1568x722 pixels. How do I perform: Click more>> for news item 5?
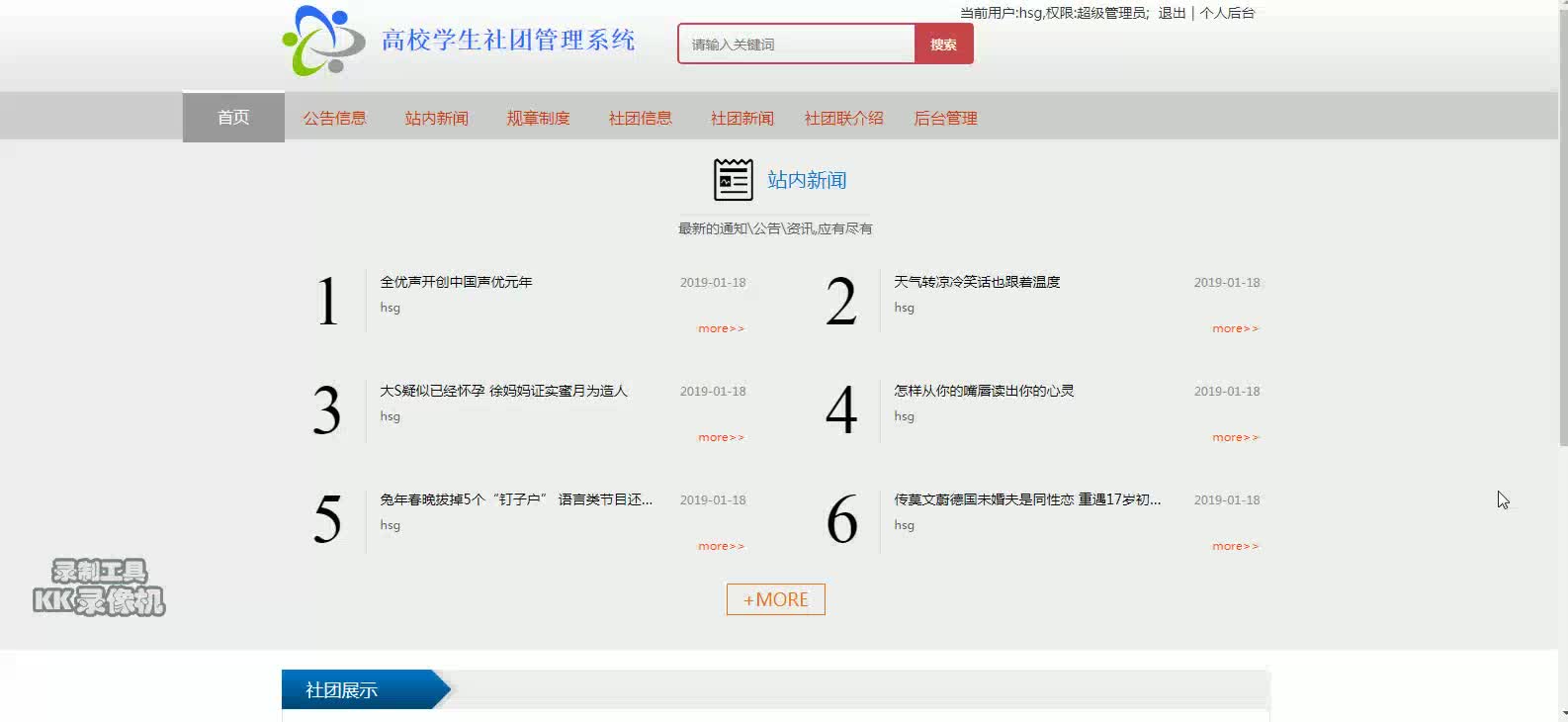(x=721, y=546)
